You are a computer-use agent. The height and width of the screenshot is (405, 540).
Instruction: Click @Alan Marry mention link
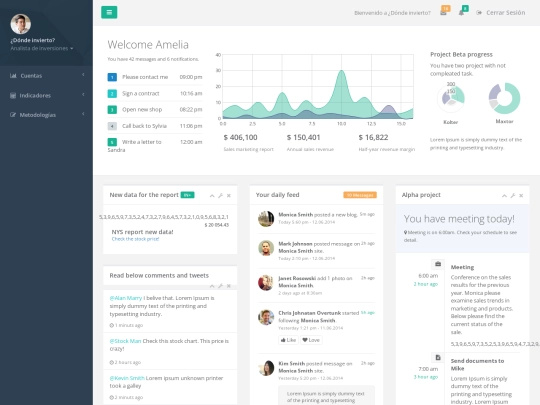pos(126,298)
